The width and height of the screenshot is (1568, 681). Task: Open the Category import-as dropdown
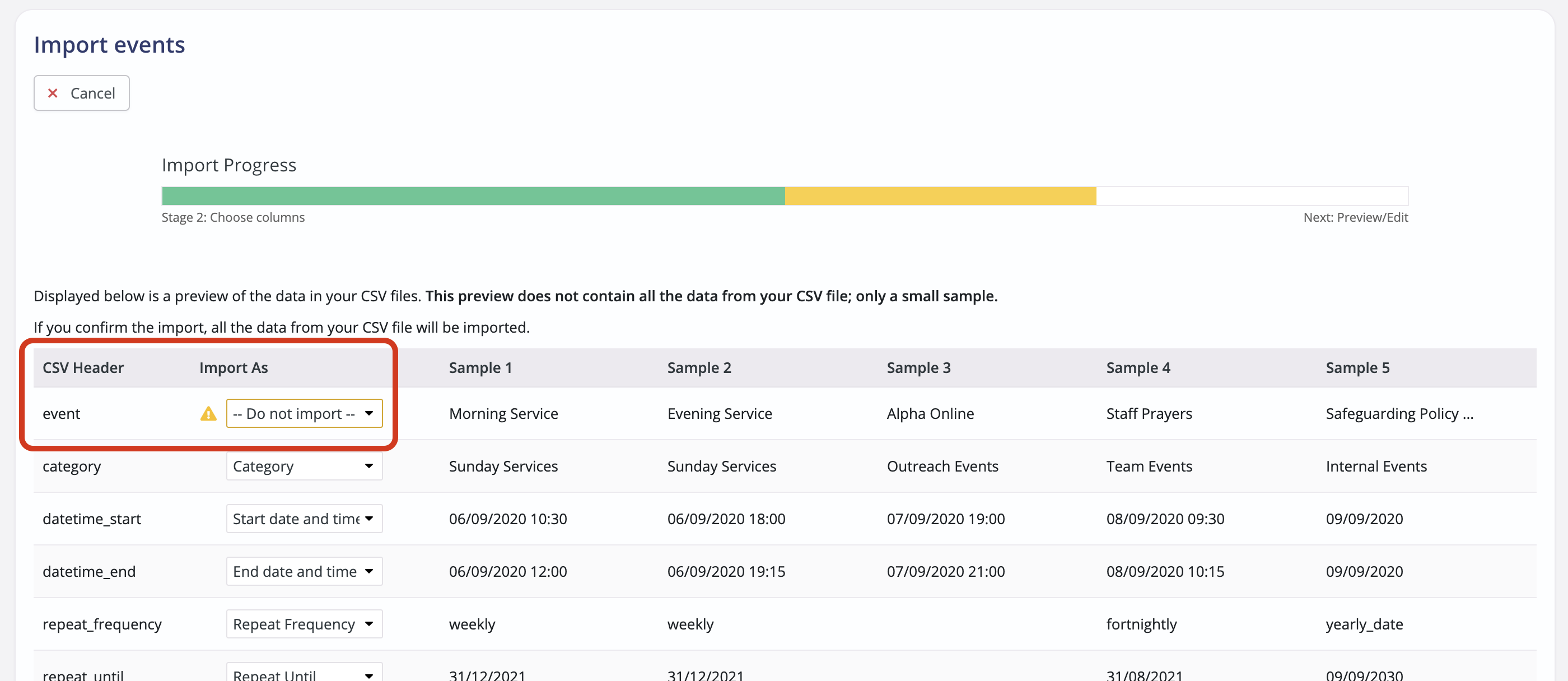(x=304, y=466)
